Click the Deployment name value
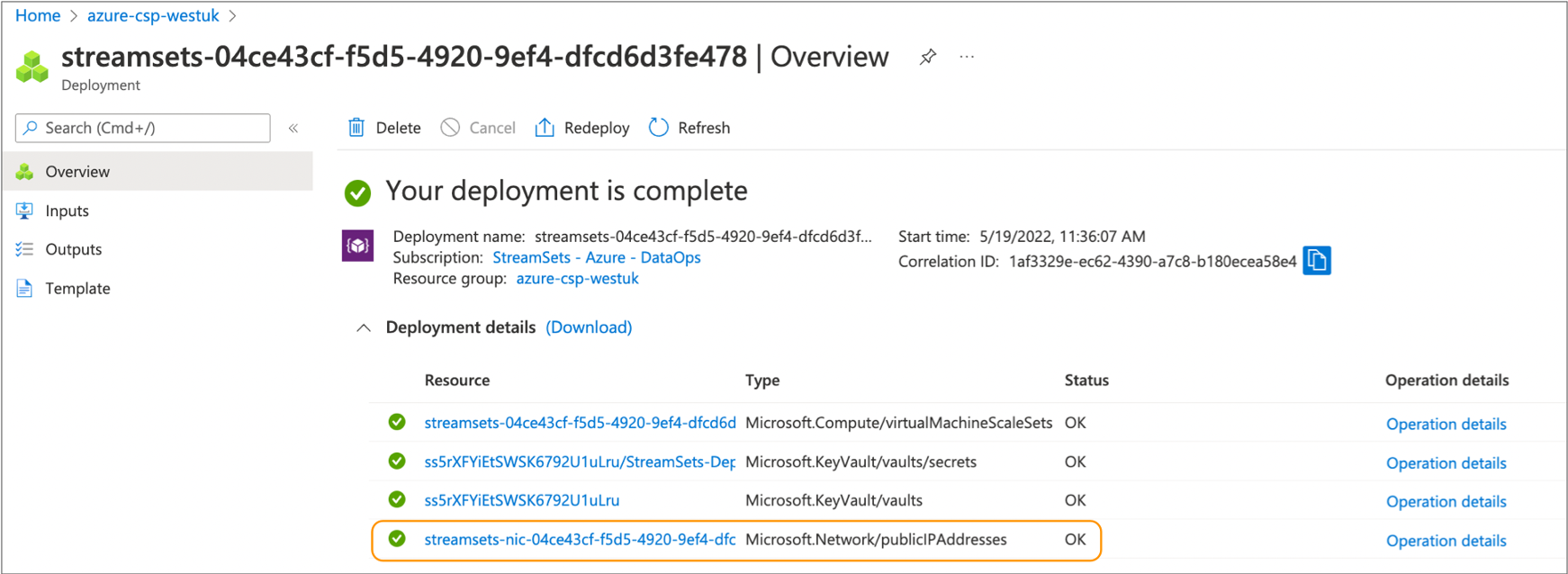Image resolution: width=1568 pixels, height=574 pixels. 703,237
